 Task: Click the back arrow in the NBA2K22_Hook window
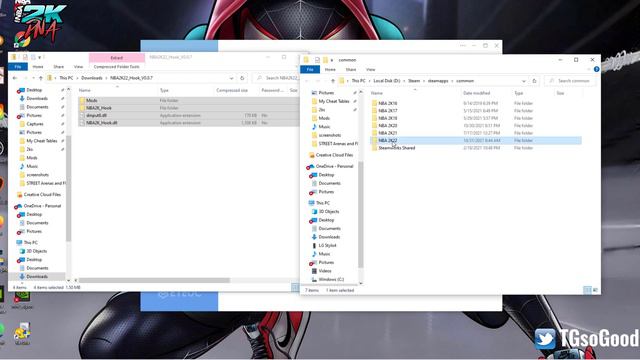pos(15,78)
